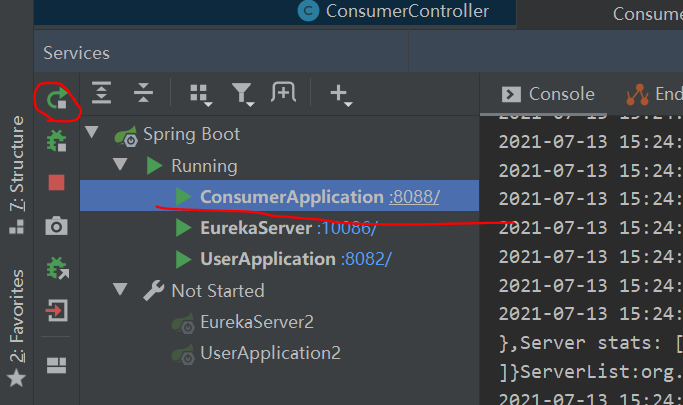Viewport: 683px width, 405px height.
Task: Open the Filter dropdown icon
Action: coord(243,94)
